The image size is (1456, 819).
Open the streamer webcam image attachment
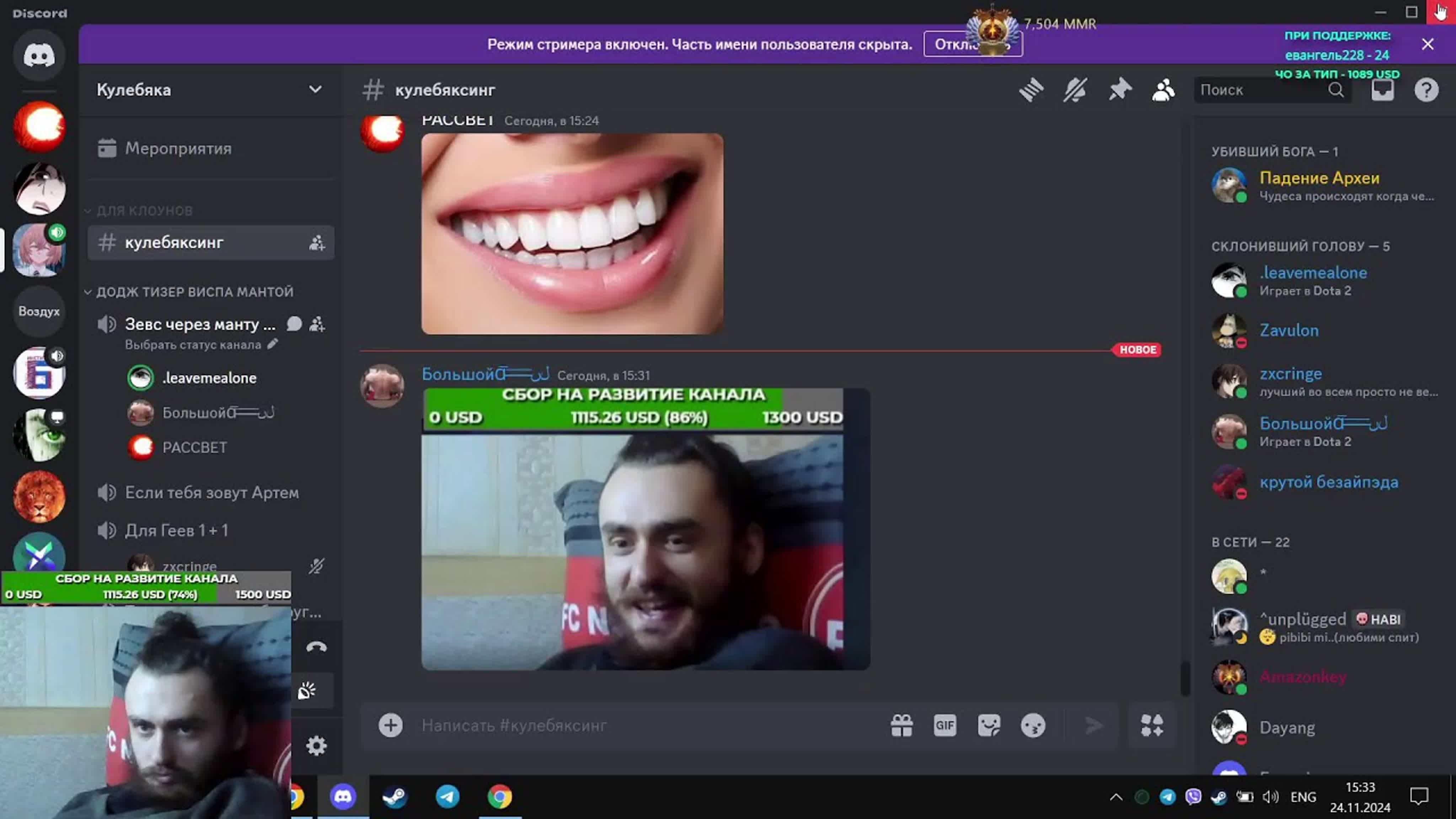click(x=646, y=529)
